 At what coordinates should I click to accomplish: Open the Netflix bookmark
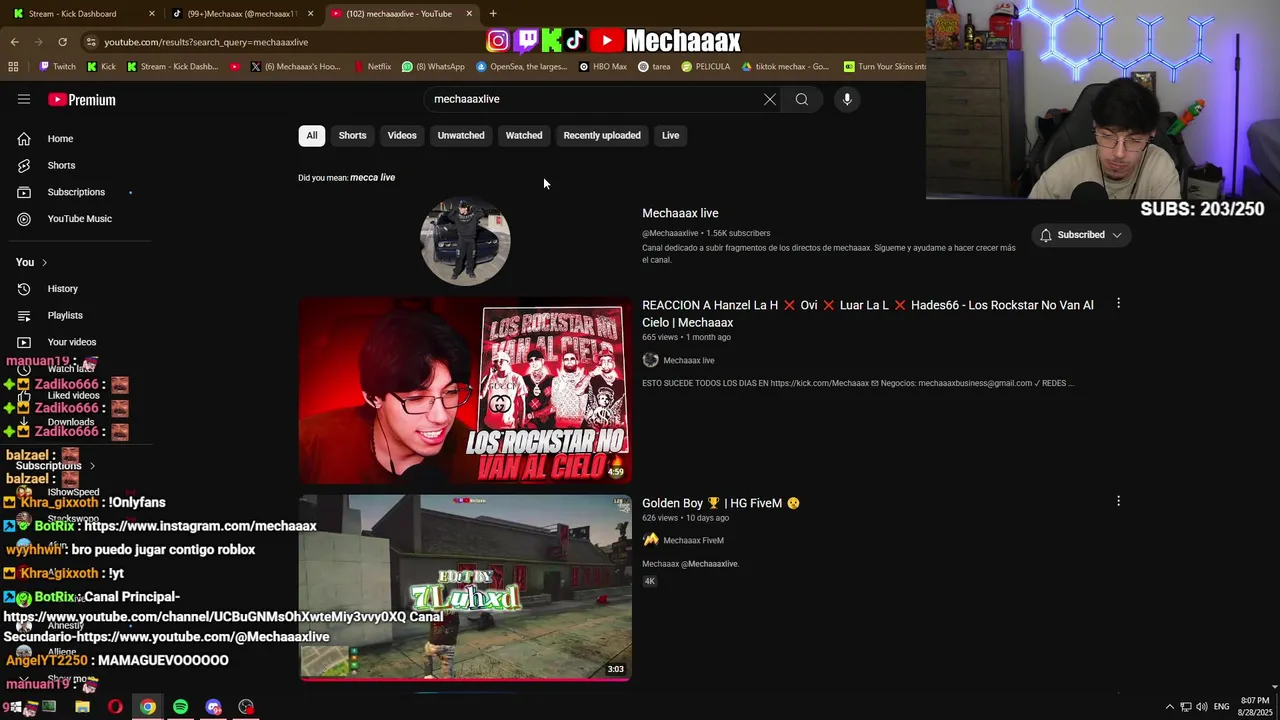[373, 67]
